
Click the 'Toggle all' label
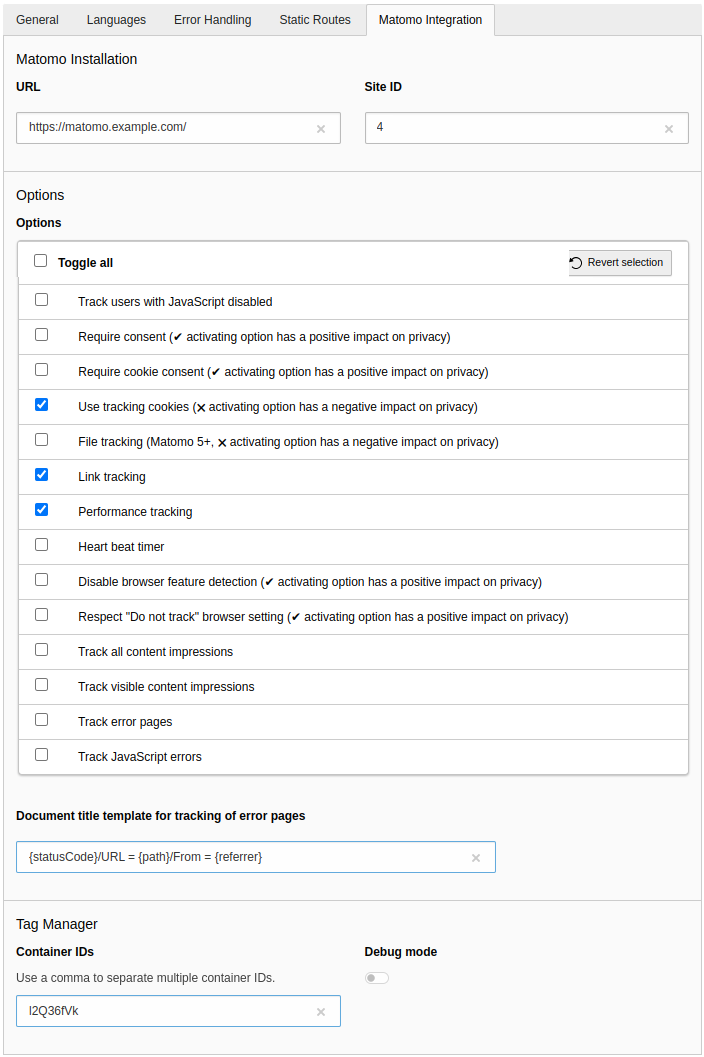86,263
